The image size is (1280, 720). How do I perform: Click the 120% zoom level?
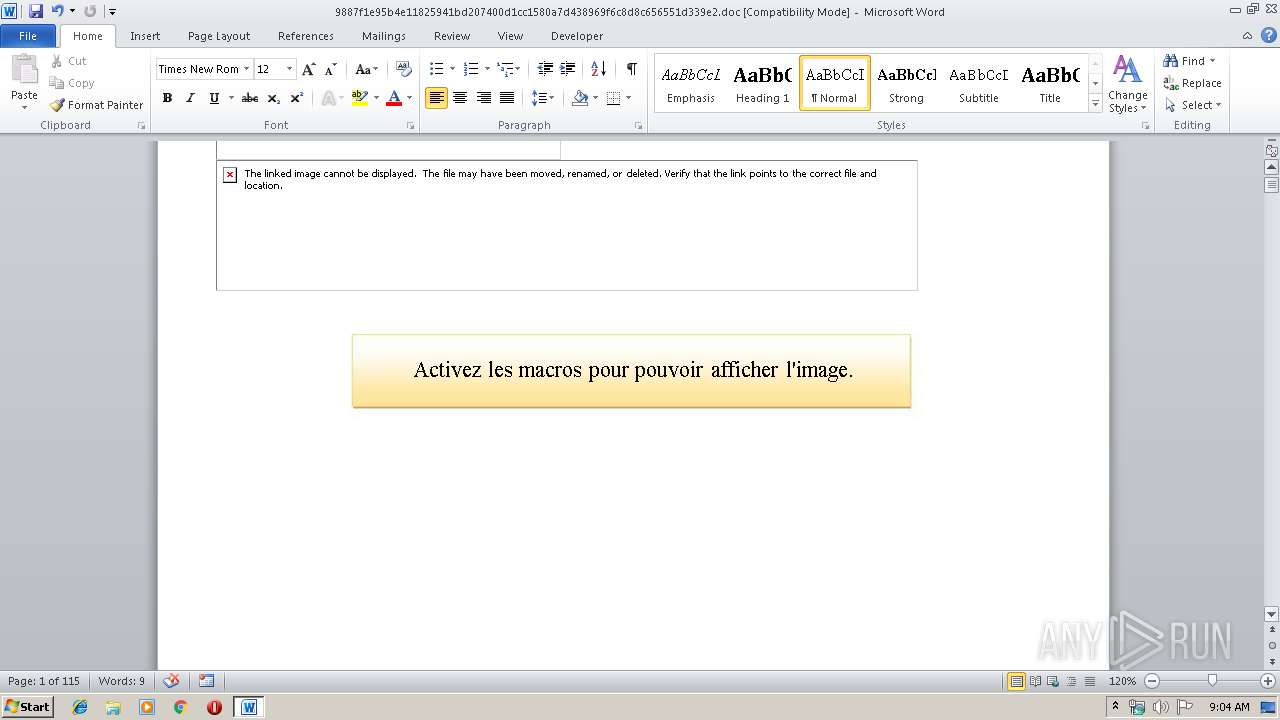pos(1122,681)
